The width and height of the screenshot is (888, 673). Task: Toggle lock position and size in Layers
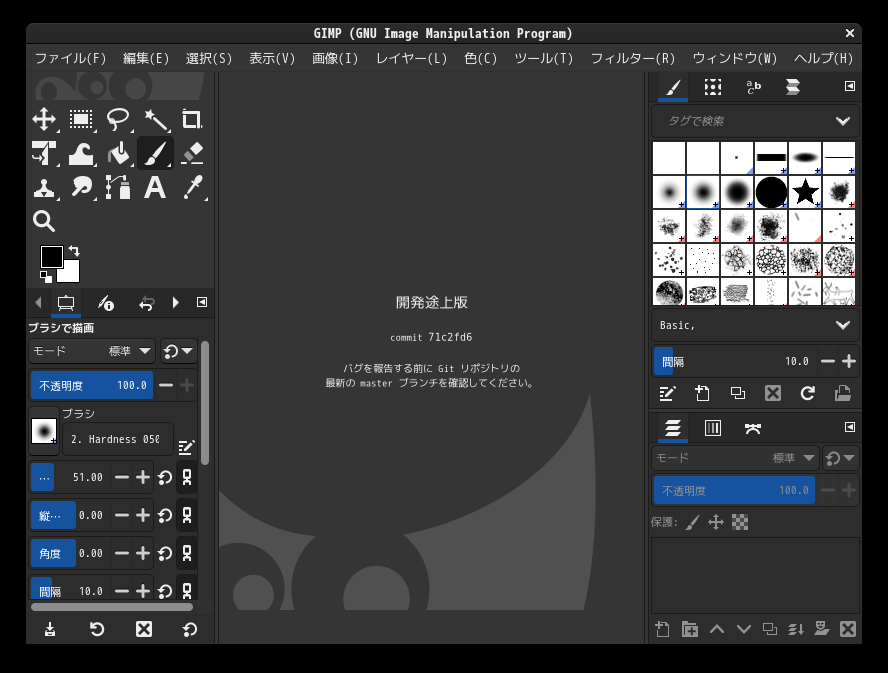click(716, 522)
